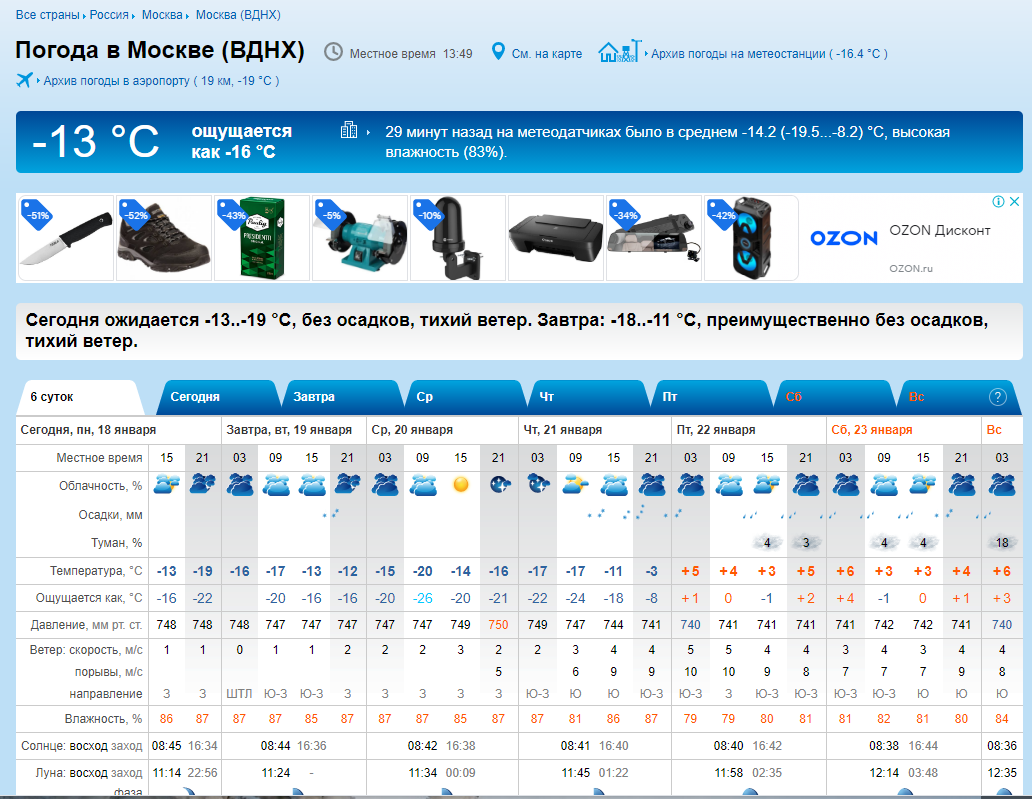1032x799 pixels.
Task: Click the ad info icon
Action: (x=998, y=201)
